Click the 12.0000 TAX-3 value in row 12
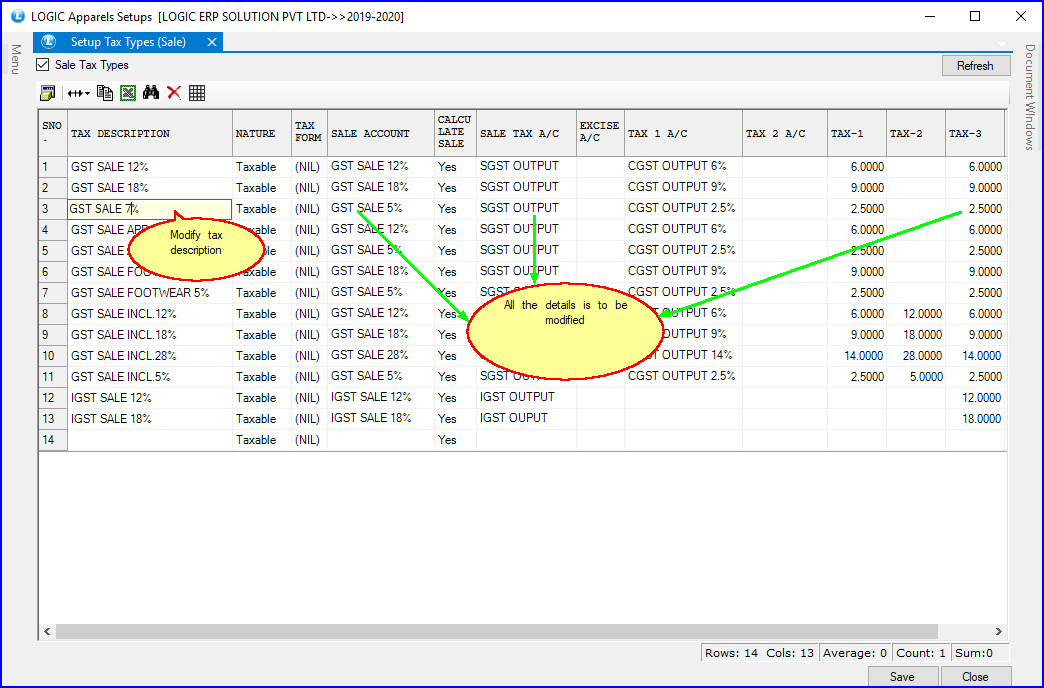 pos(975,398)
